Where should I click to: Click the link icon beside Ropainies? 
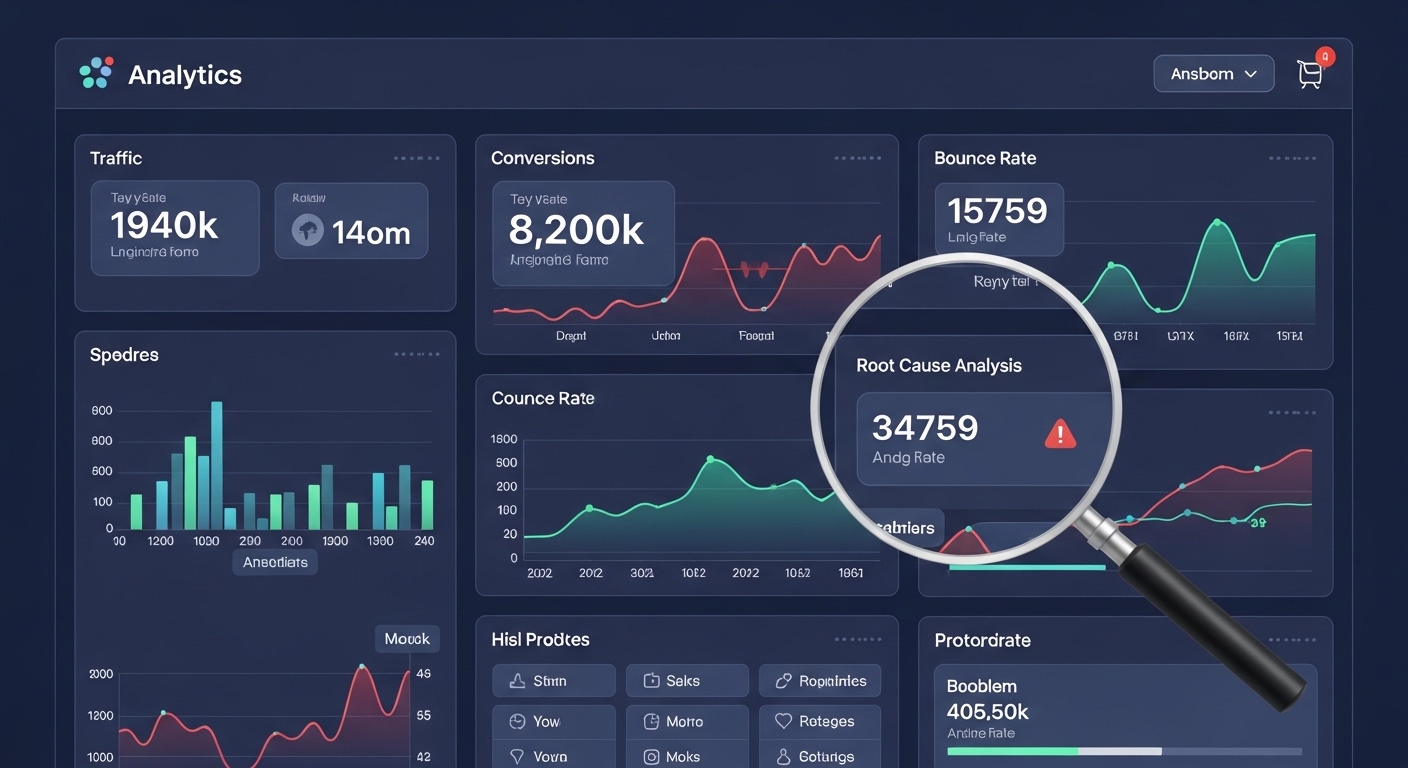pos(783,681)
